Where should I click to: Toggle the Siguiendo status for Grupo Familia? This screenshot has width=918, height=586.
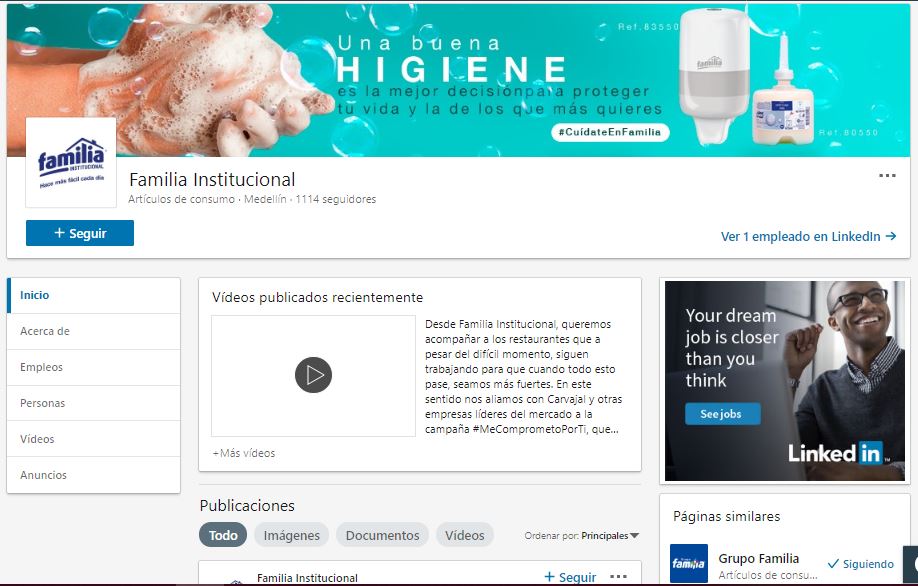pyautogui.click(x=861, y=564)
